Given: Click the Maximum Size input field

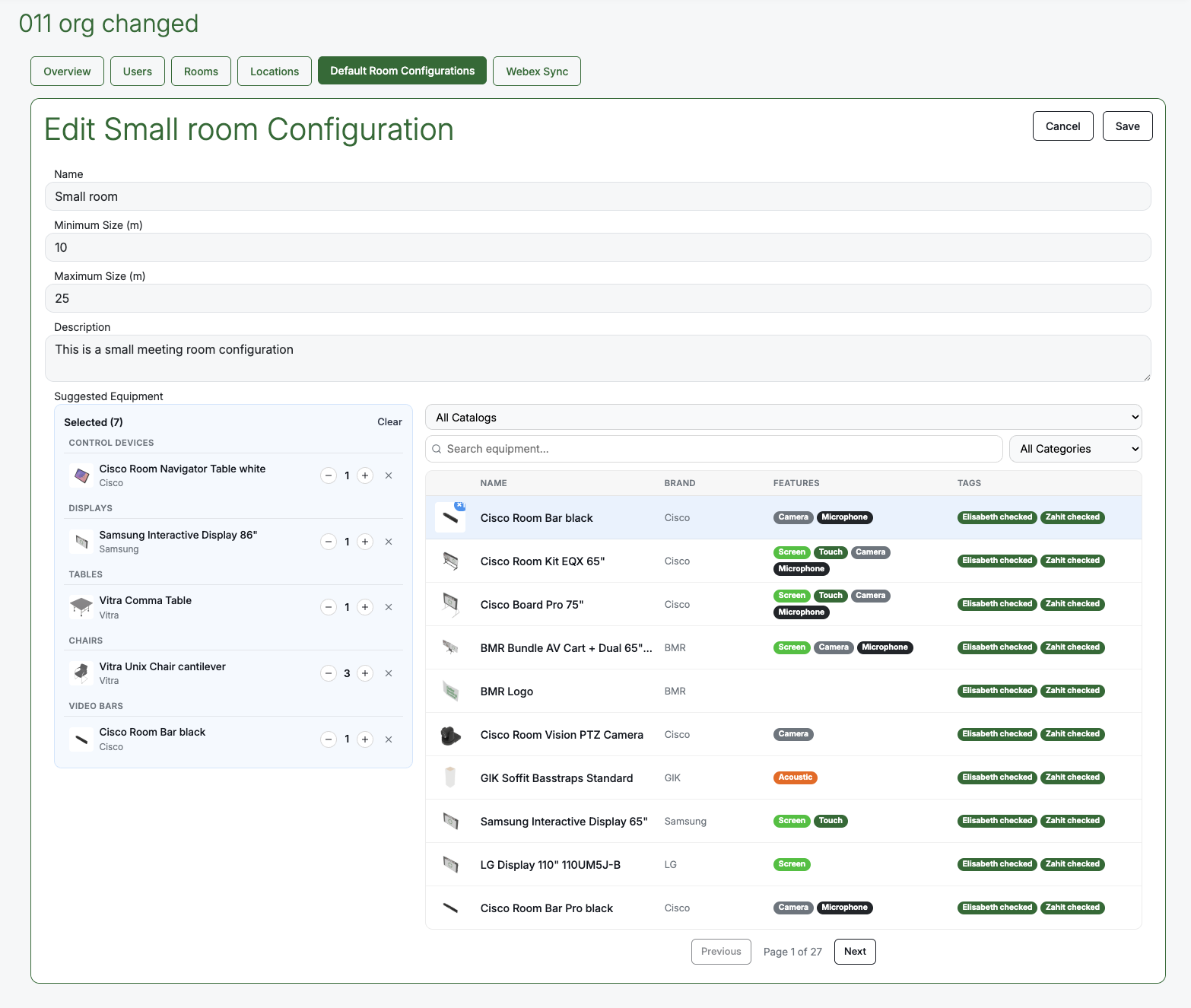Looking at the screenshot, I should [x=598, y=298].
